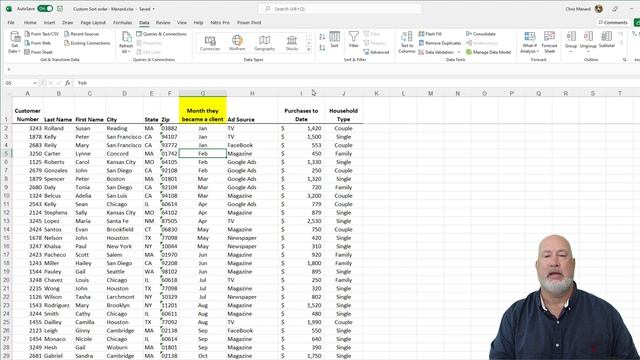Select the Geography data type

coord(264,43)
